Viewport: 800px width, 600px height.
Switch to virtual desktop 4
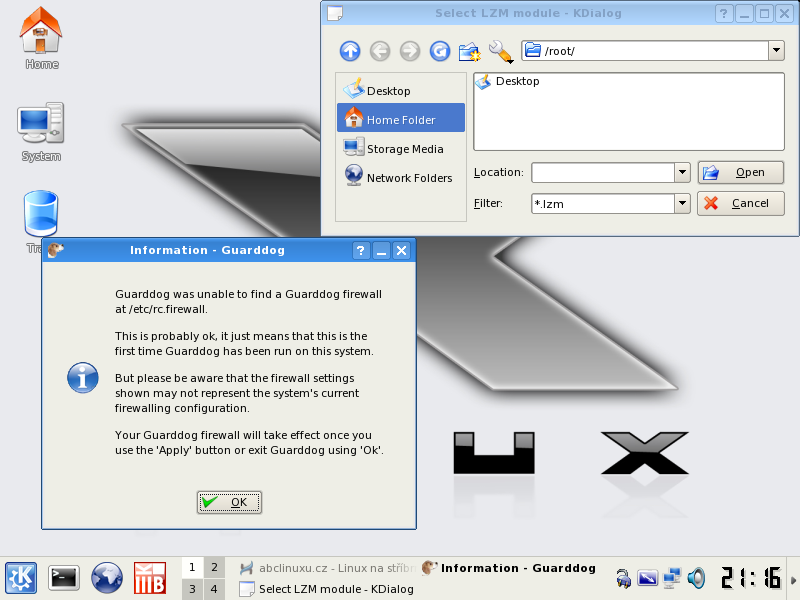coord(214,589)
